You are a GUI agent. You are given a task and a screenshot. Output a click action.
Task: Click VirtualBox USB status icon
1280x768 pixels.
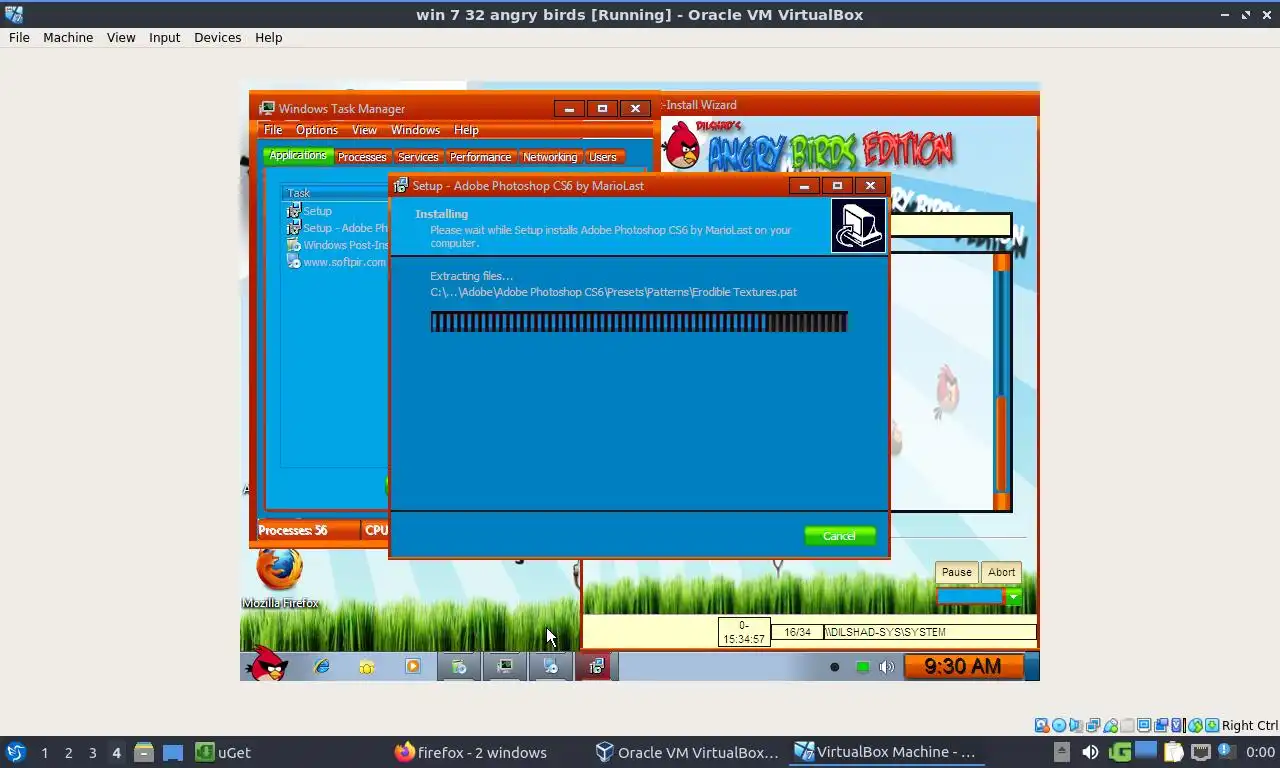[x=1110, y=725]
